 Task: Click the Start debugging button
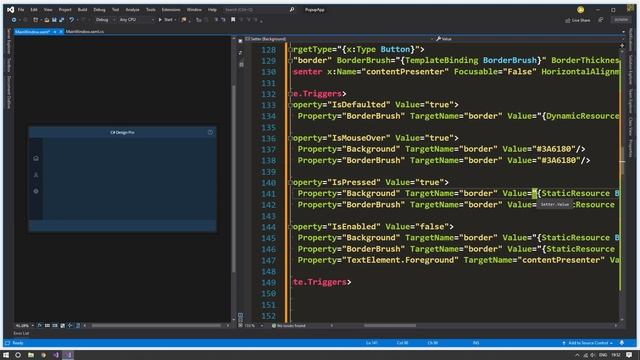pyautogui.click(x=166, y=20)
